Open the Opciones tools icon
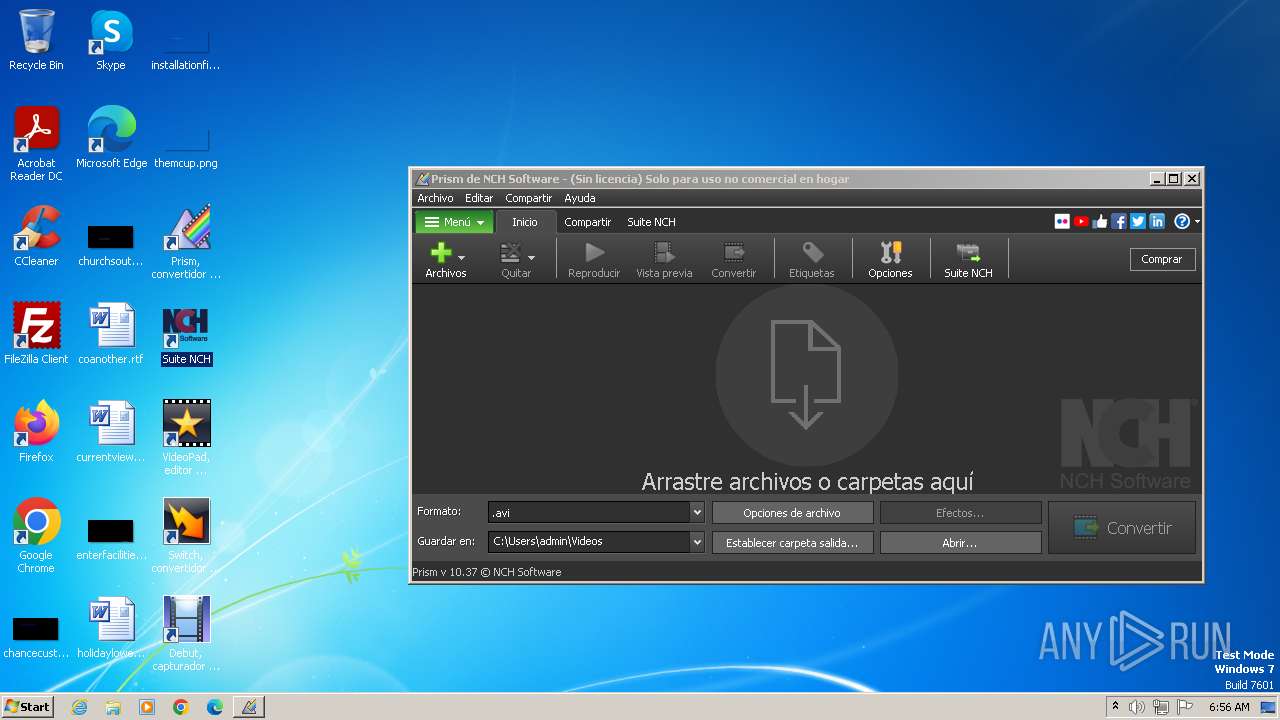The width and height of the screenshot is (1280, 720). pyautogui.click(x=890, y=253)
